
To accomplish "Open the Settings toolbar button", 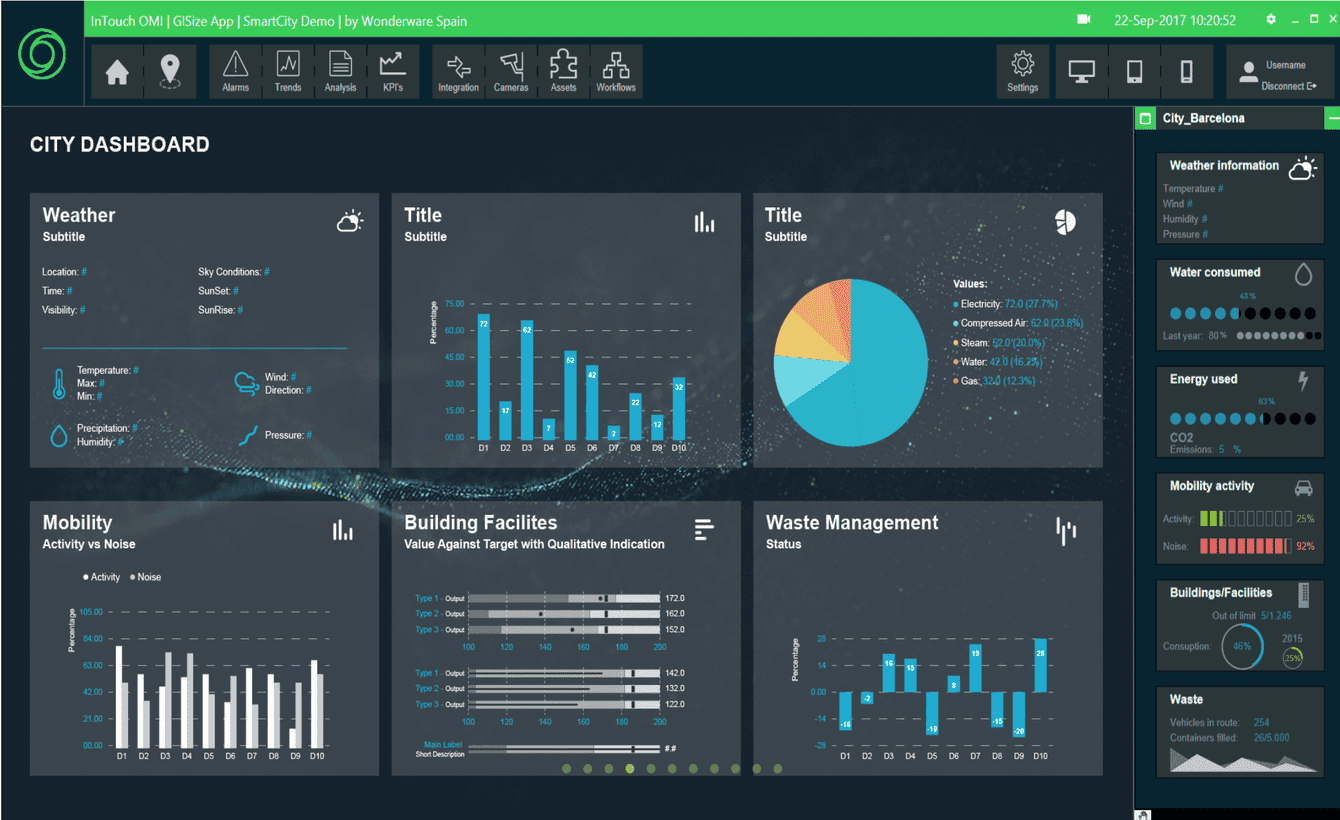I will 1022,72.
